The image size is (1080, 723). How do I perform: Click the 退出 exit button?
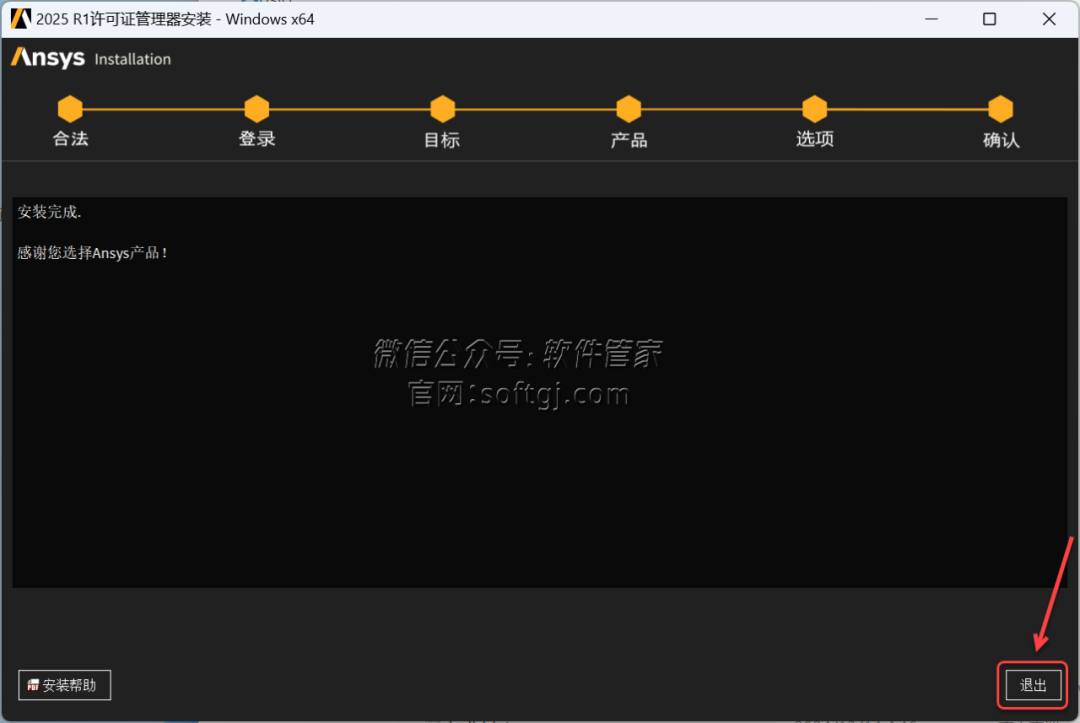coord(1032,685)
